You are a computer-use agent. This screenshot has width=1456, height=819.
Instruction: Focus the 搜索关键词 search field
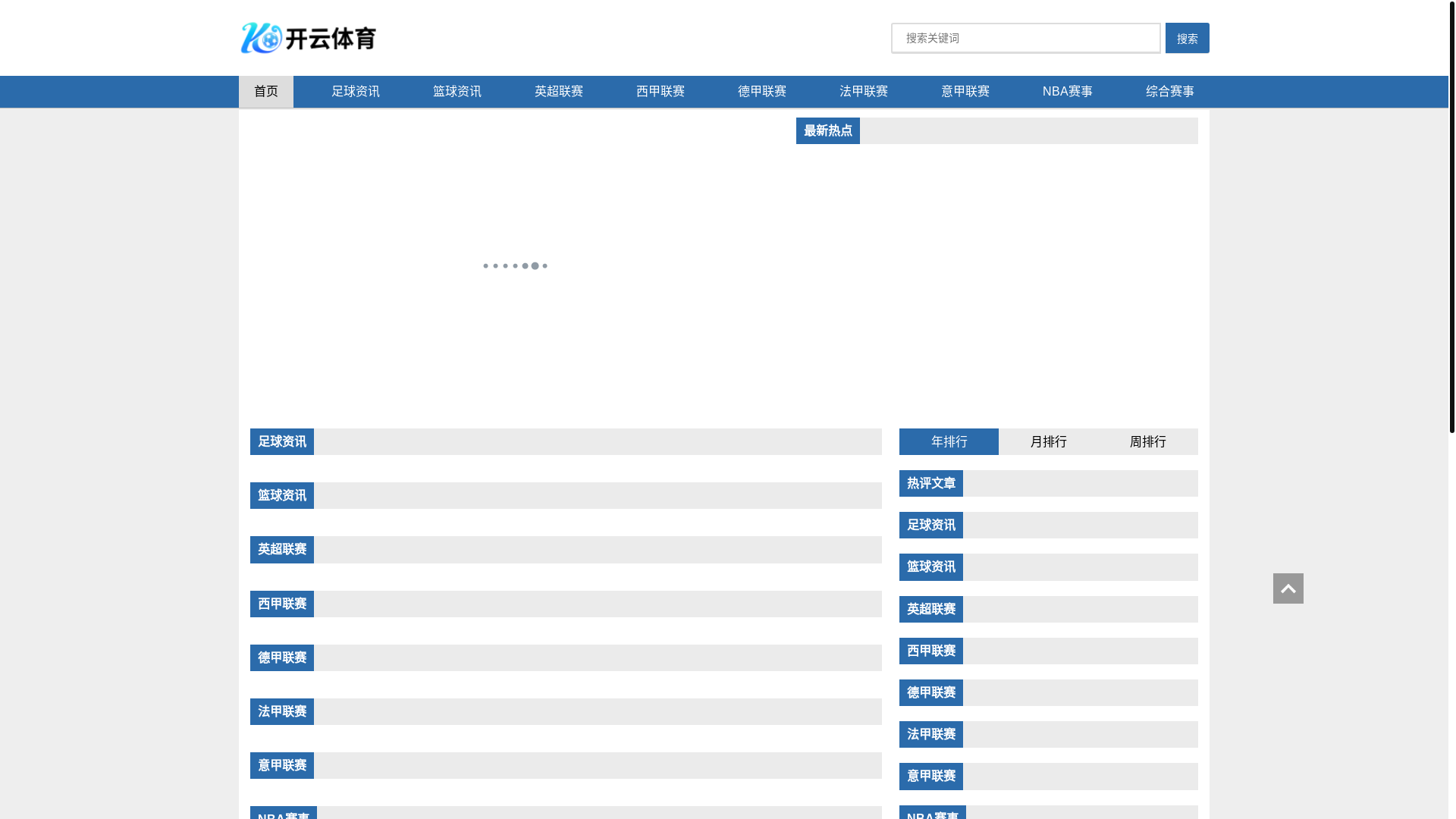[x=1025, y=38]
